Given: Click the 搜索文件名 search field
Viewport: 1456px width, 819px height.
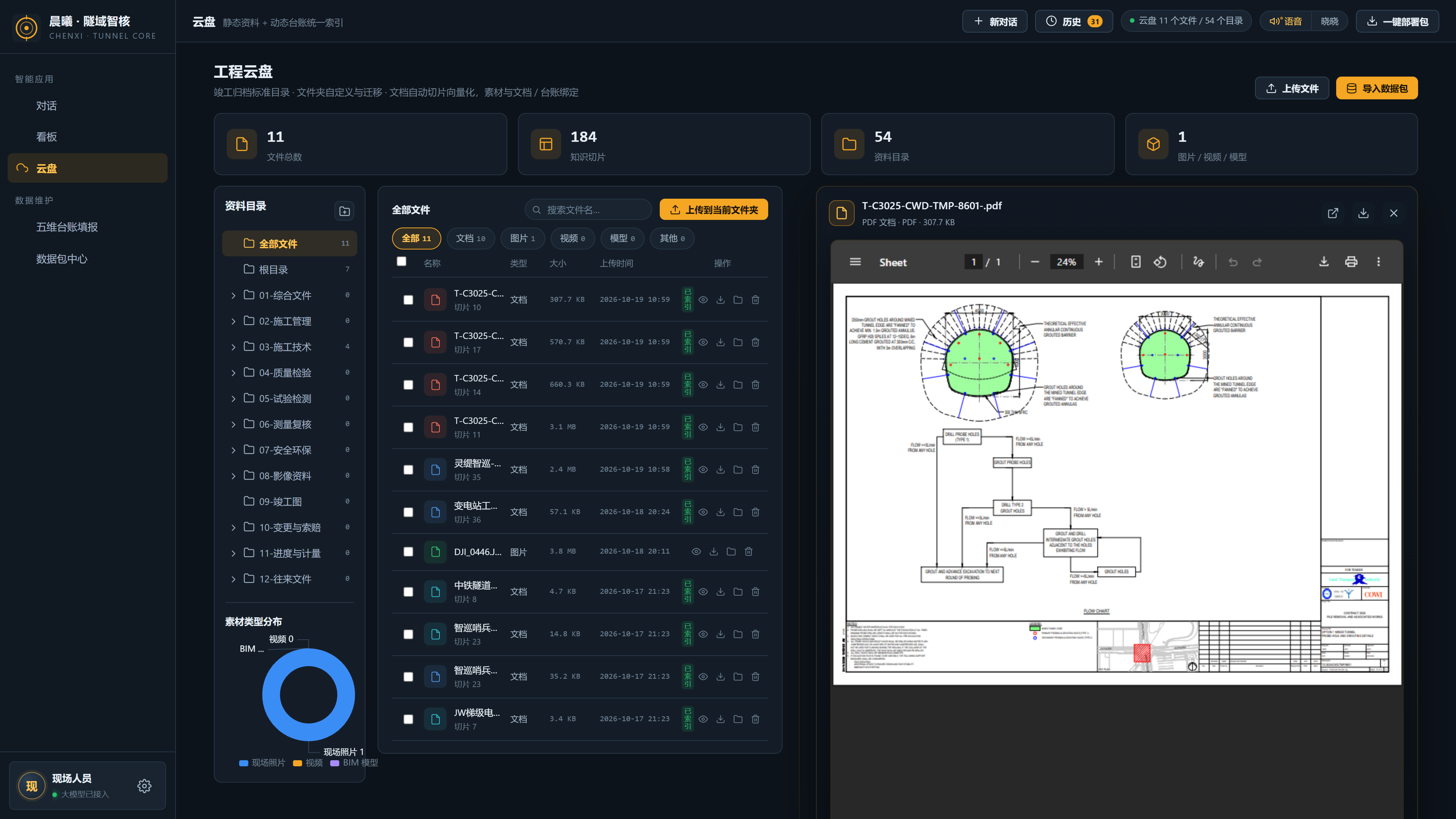Looking at the screenshot, I should pos(588,210).
